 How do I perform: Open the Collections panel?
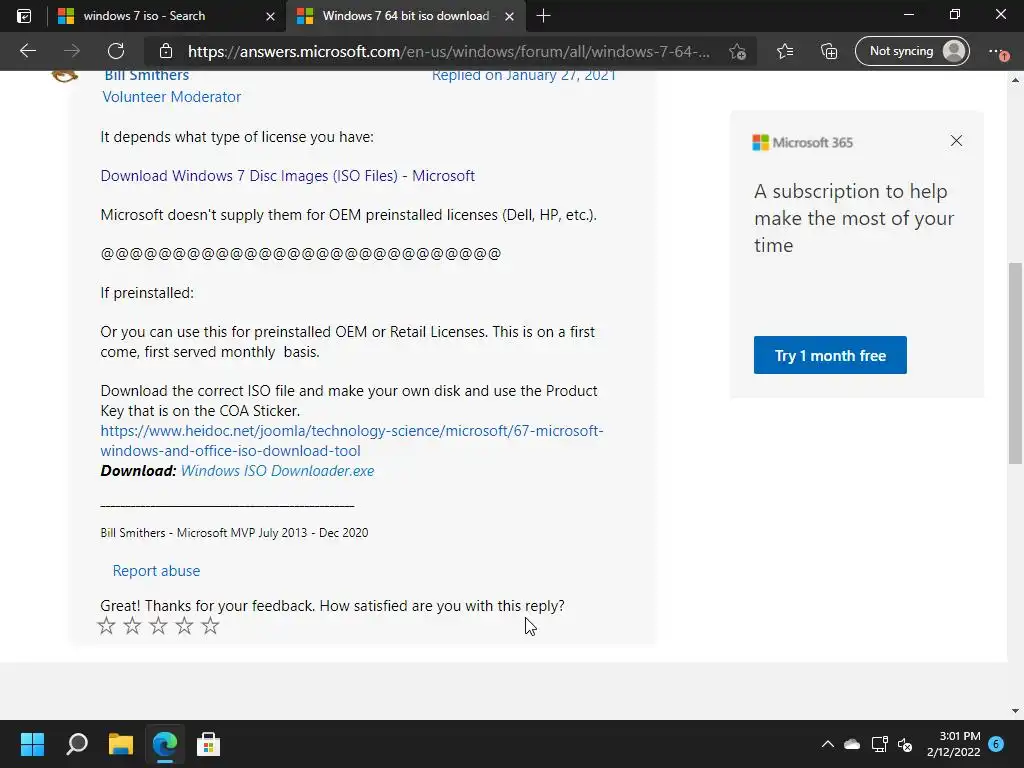[829, 51]
